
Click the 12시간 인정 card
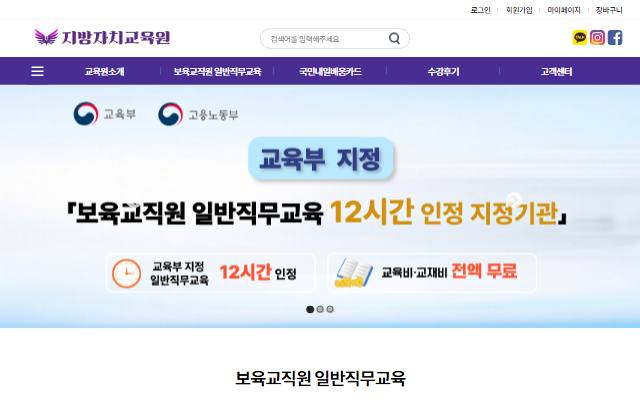[x=210, y=273]
